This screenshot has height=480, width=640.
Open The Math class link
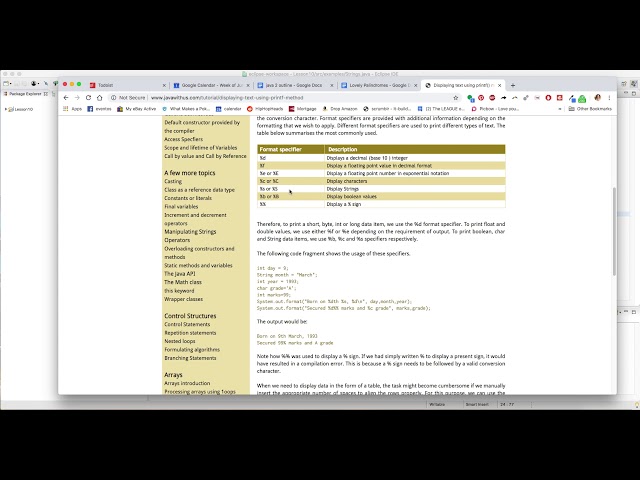click(183, 282)
